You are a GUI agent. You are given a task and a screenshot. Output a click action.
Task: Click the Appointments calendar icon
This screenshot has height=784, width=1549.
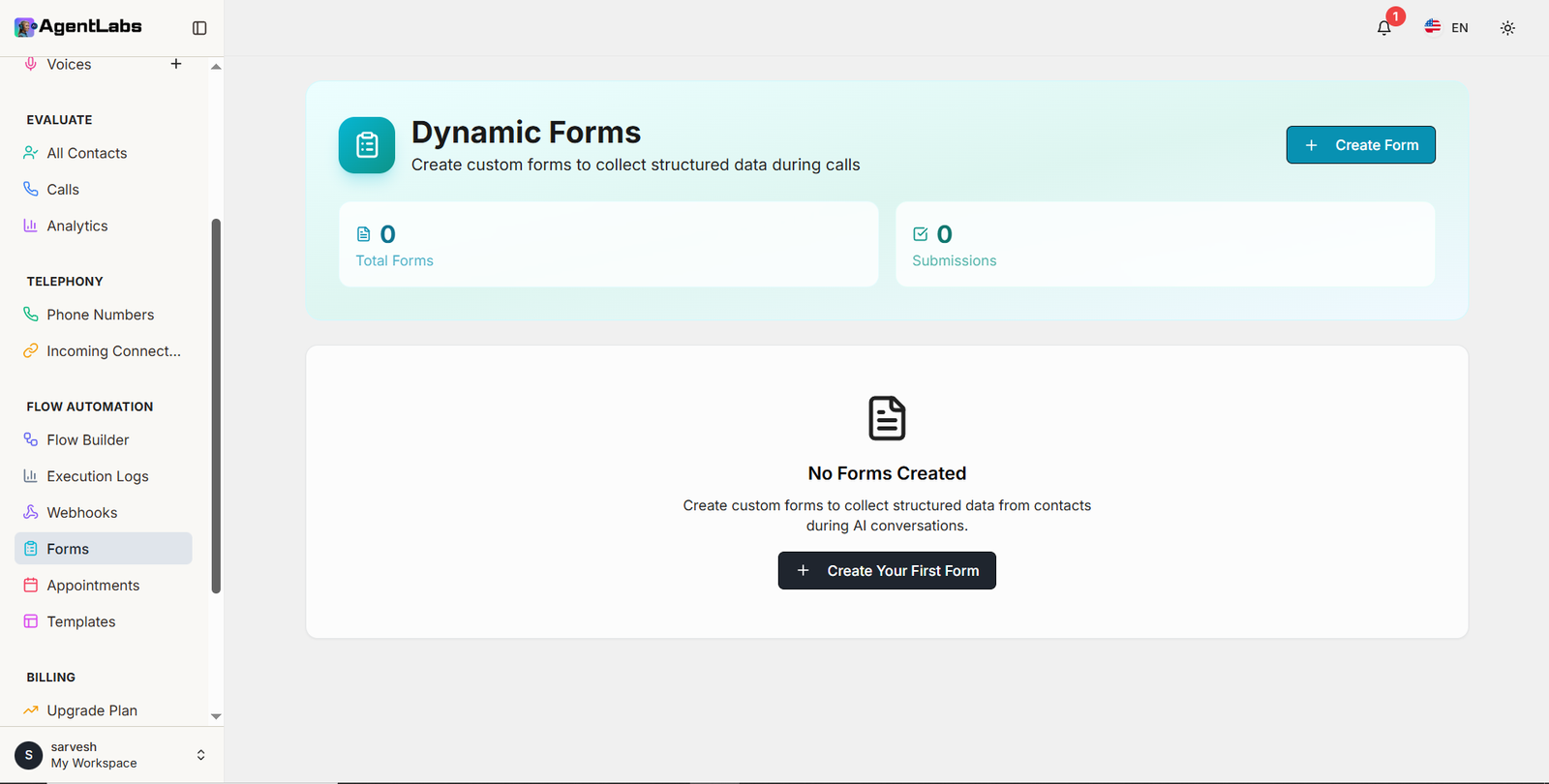coord(31,585)
